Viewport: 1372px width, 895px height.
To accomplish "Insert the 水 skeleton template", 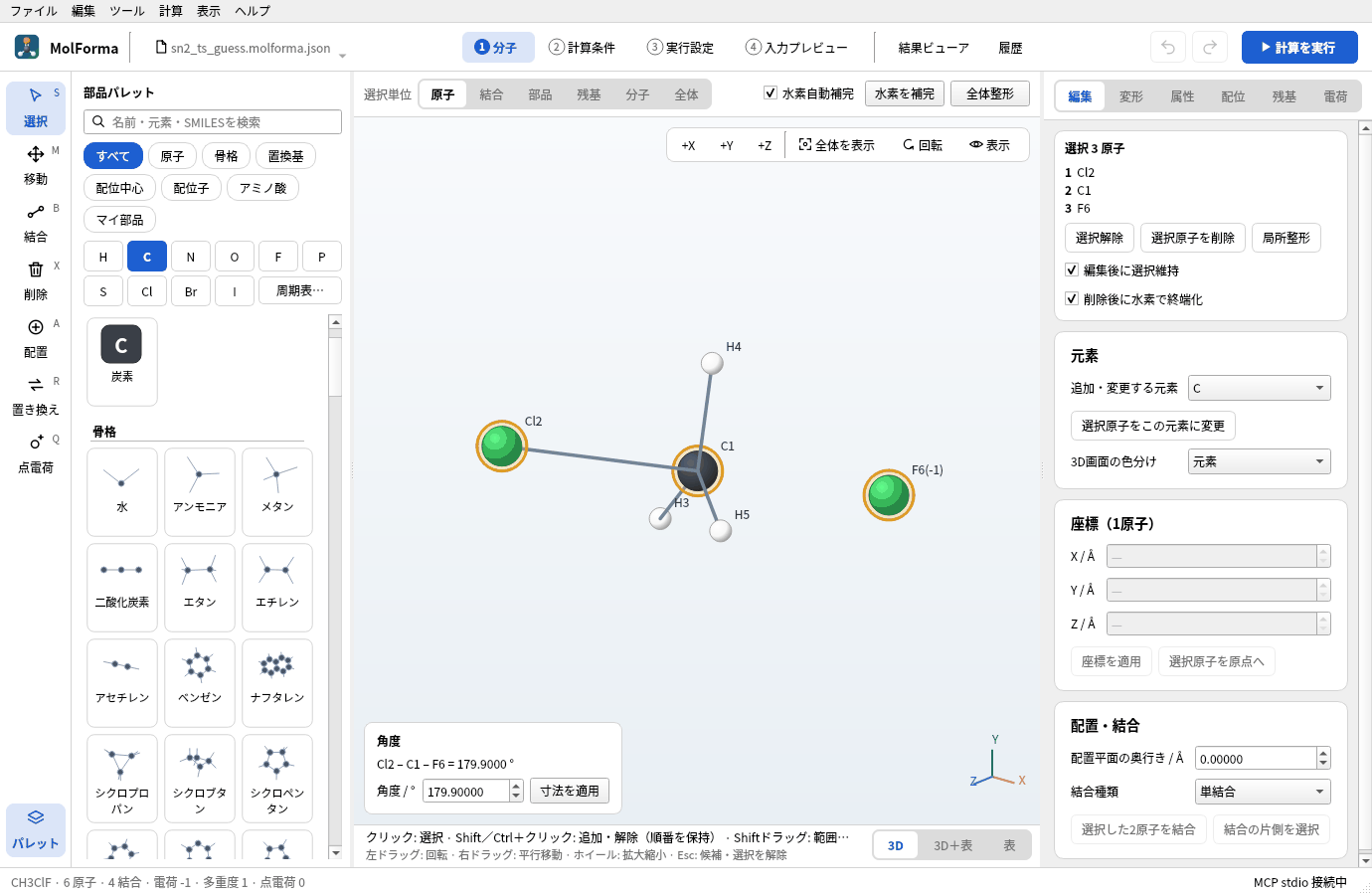I will tap(122, 491).
